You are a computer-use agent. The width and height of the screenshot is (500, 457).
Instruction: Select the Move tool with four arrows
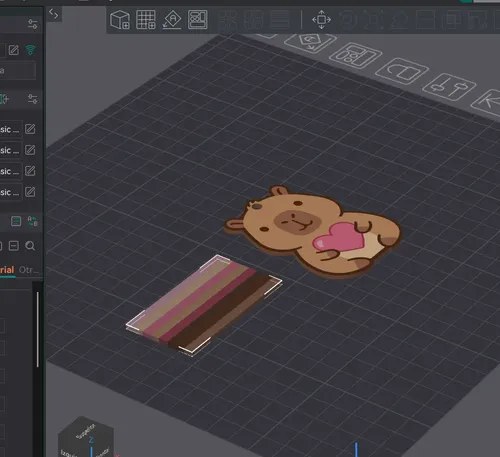pos(321,20)
